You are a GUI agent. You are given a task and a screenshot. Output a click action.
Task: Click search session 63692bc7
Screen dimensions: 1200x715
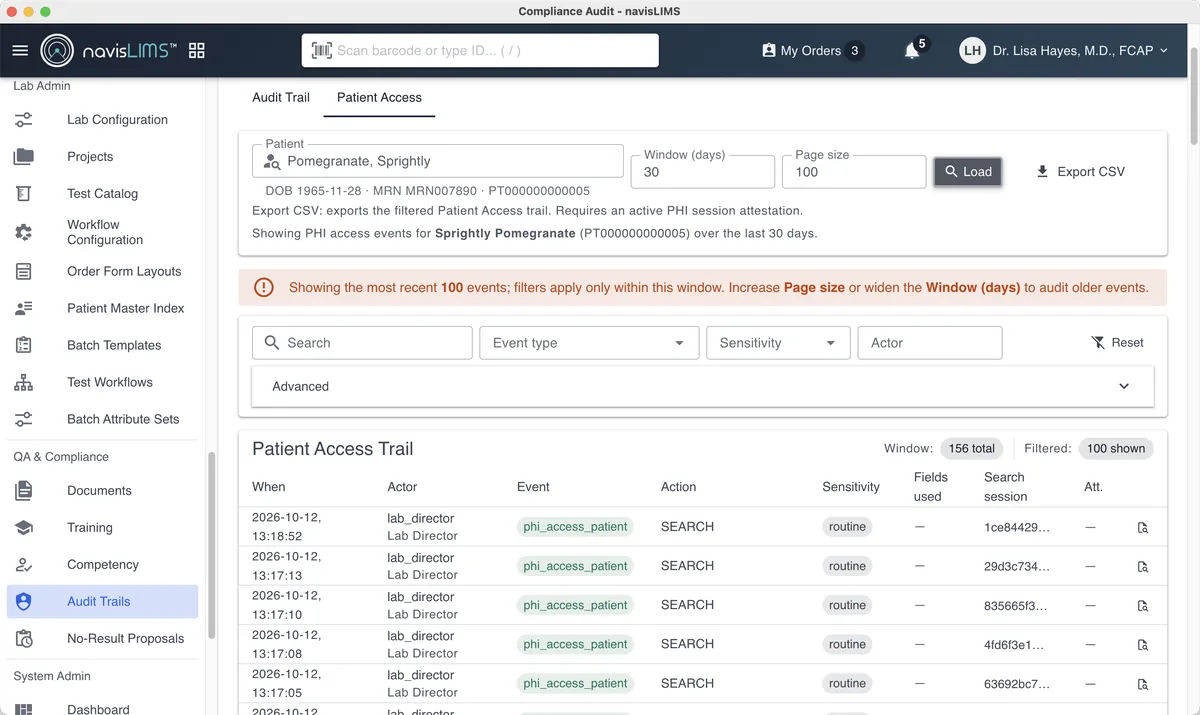point(1017,684)
